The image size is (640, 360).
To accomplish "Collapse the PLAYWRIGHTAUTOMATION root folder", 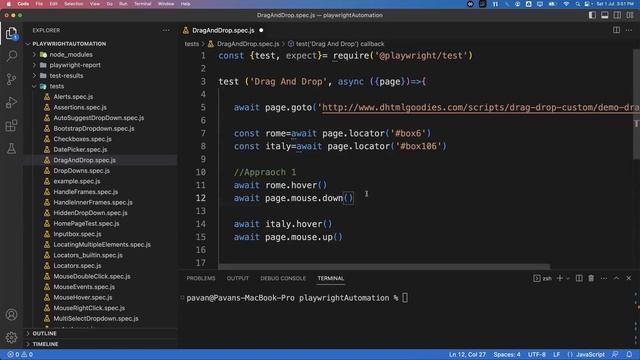I will pyautogui.click(x=69, y=44).
